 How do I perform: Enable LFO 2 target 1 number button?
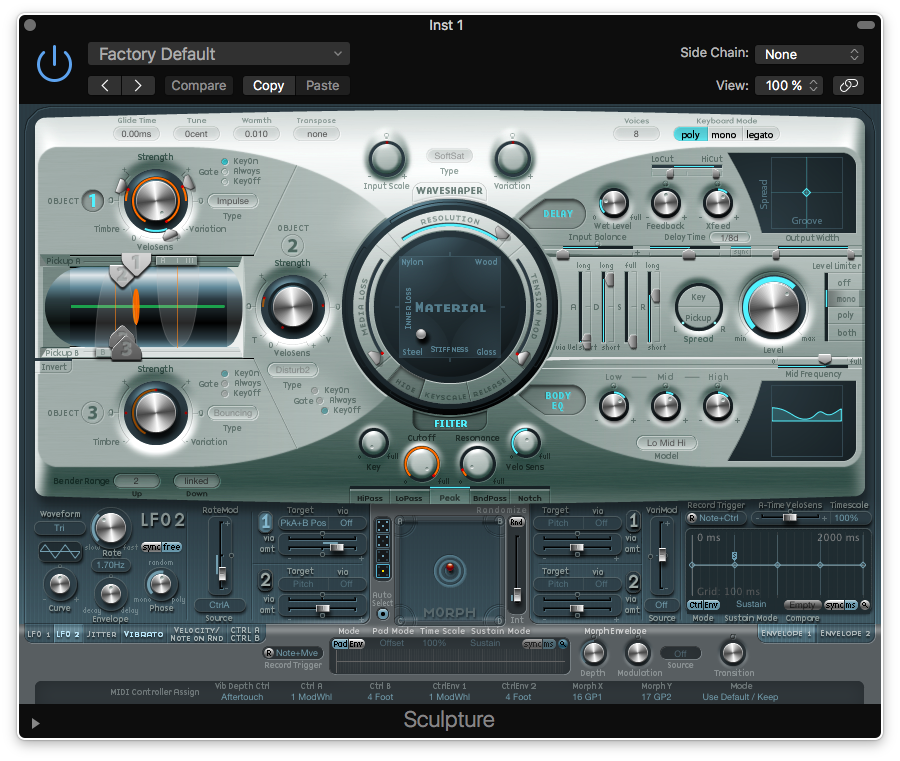pos(265,522)
